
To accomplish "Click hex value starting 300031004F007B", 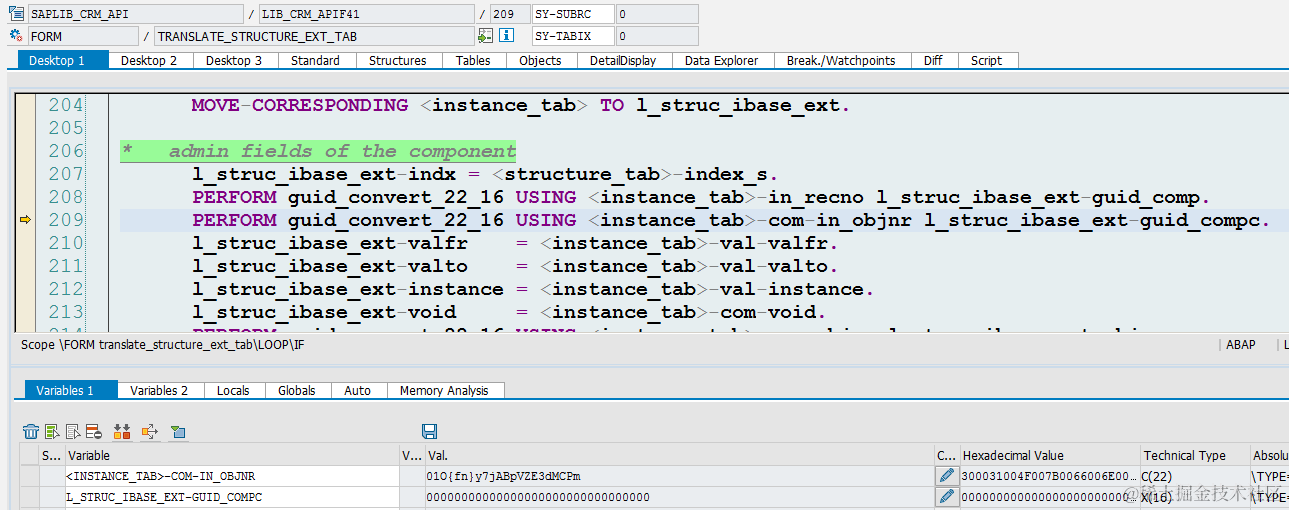I will (x=1050, y=476).
